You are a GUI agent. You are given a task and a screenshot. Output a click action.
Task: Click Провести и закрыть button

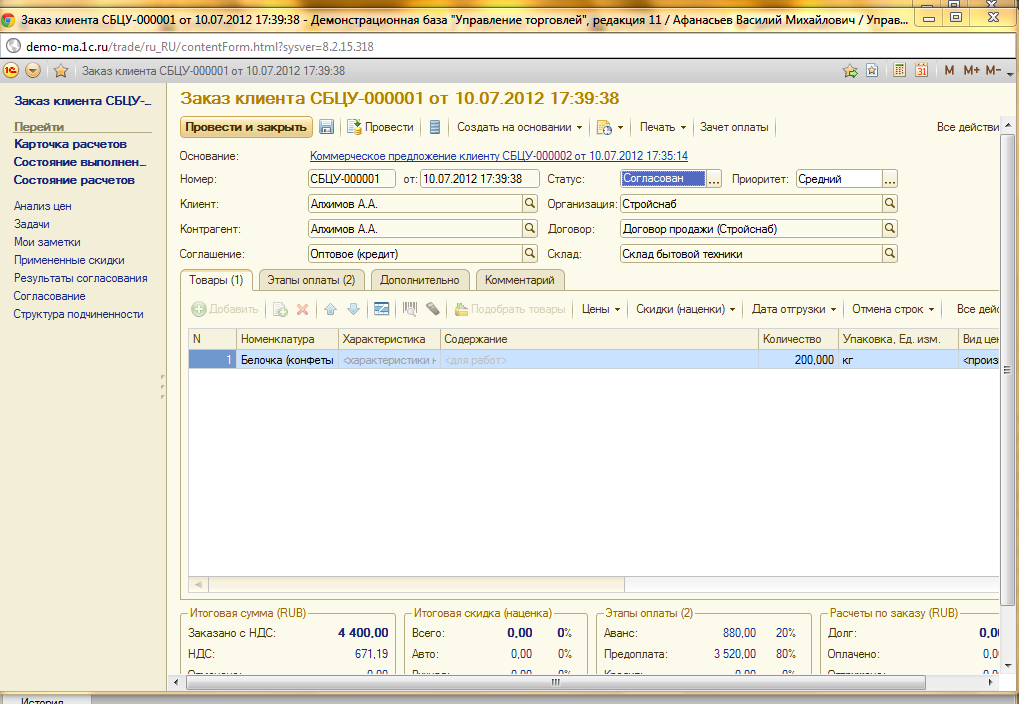[246, 127]
